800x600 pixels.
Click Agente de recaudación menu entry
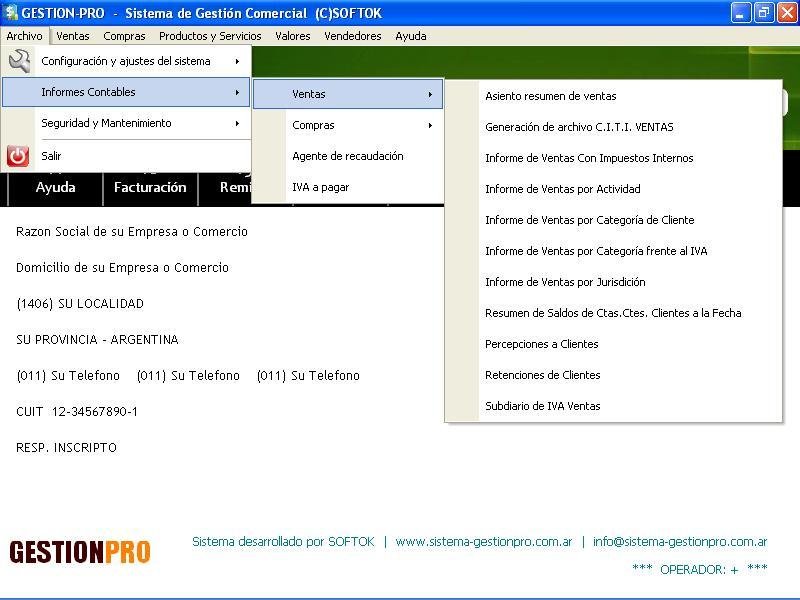point(347,156)
